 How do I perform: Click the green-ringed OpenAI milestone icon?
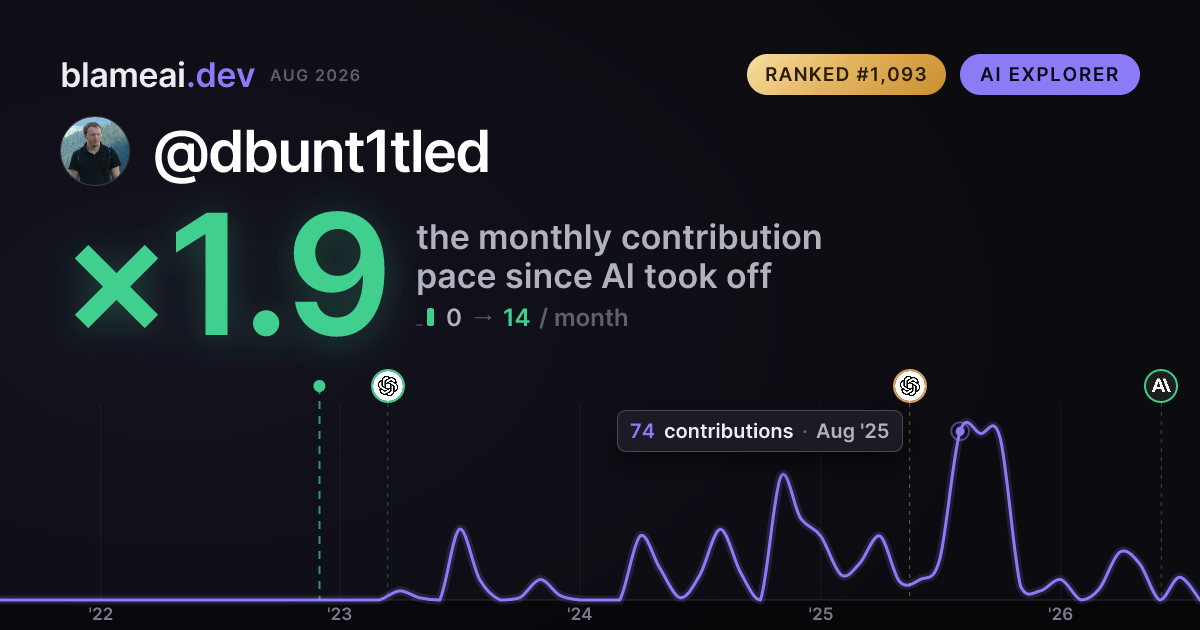(388, 385)
